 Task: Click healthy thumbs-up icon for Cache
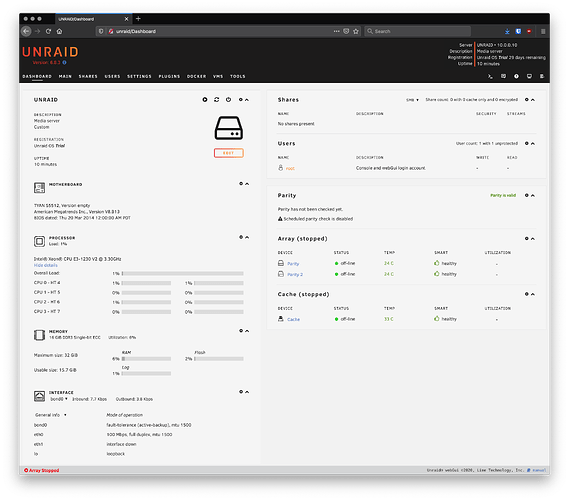coord(437,318)
